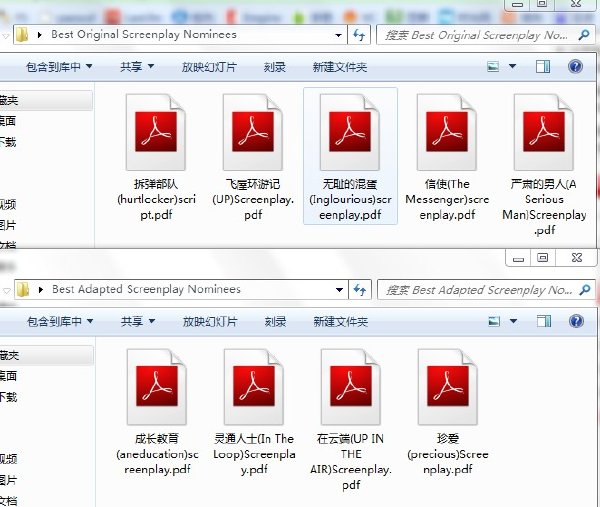The width and height of the screenshot is (600, 507).
Task: Open 共享 menu in Original Screenplay window
Action: (137, 67)
